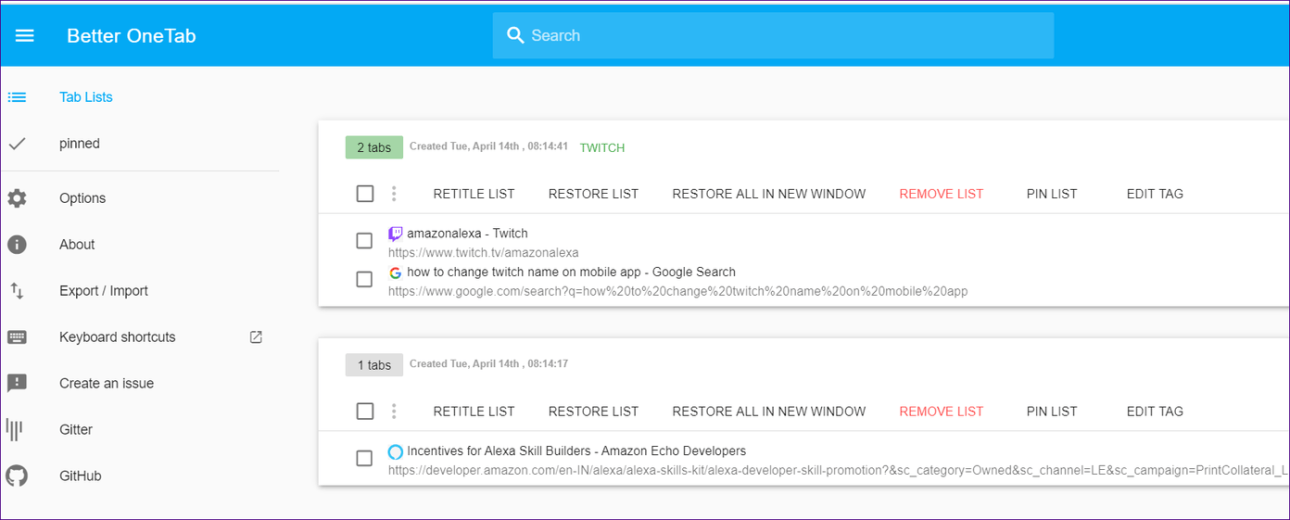Image resolution: width=1290 pixels, height=520 pixels.
Task: Click the Tab Lists icon in sidebar
Action: 17,97
